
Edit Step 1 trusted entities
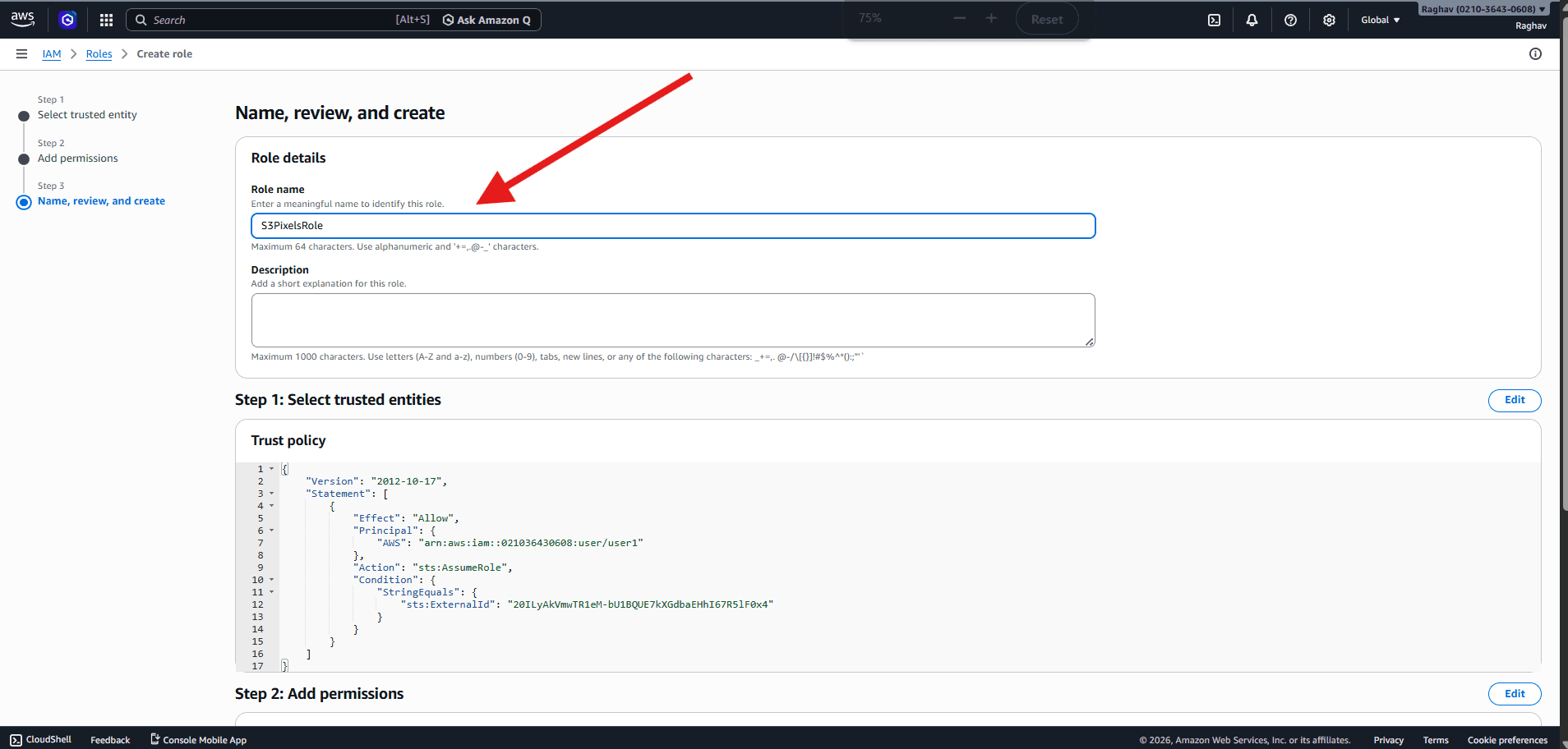point(1514,400)
